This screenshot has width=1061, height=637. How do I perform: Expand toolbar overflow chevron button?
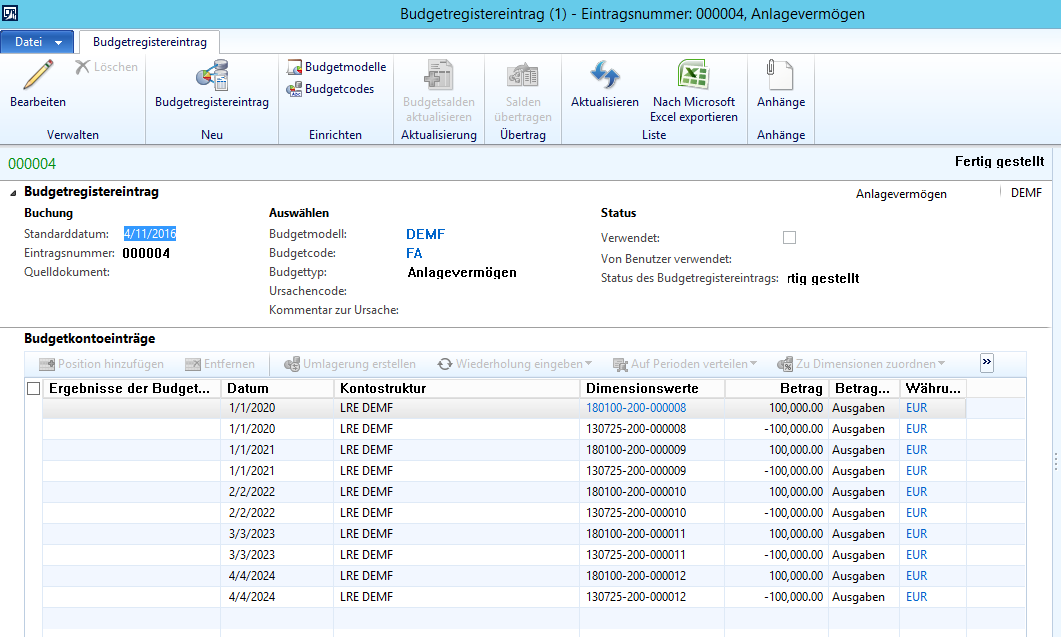tap(986, 363)
